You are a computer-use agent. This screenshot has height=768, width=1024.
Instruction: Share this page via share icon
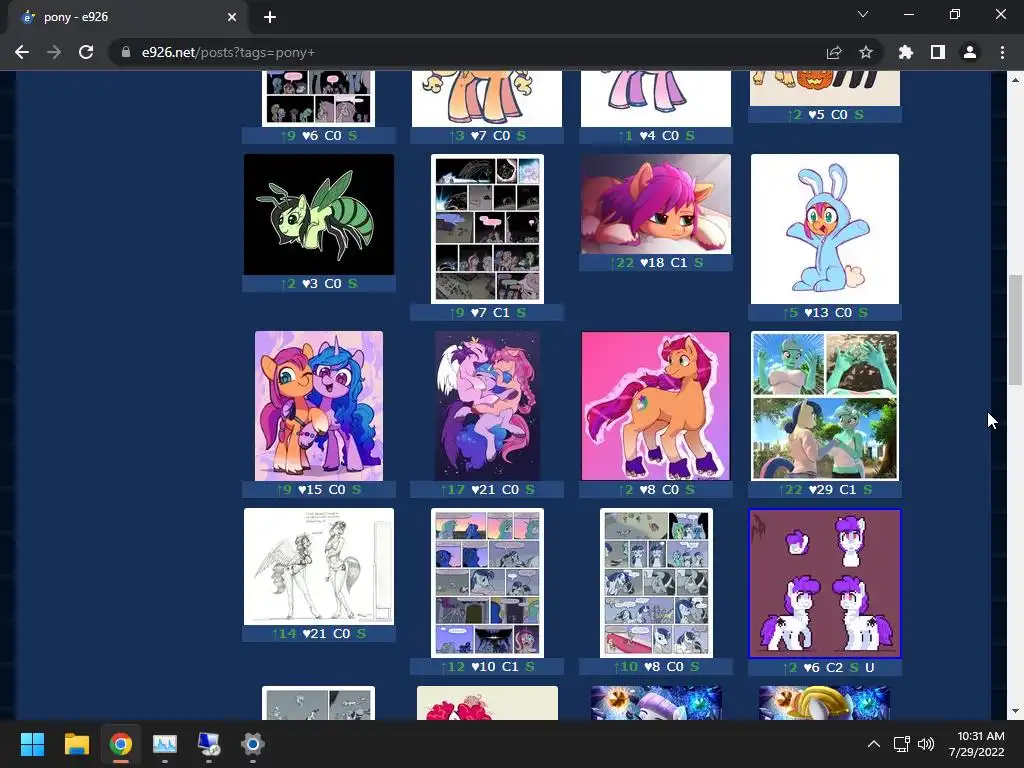click(x=834, y=52)
